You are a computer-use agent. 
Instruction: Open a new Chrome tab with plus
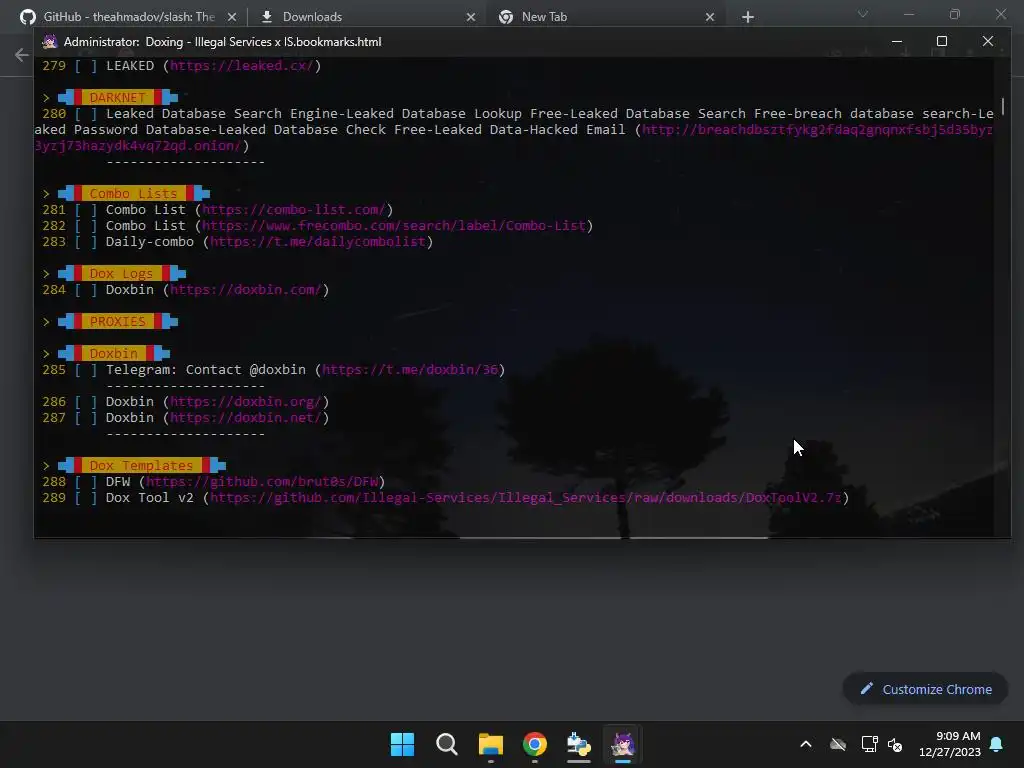748,17
